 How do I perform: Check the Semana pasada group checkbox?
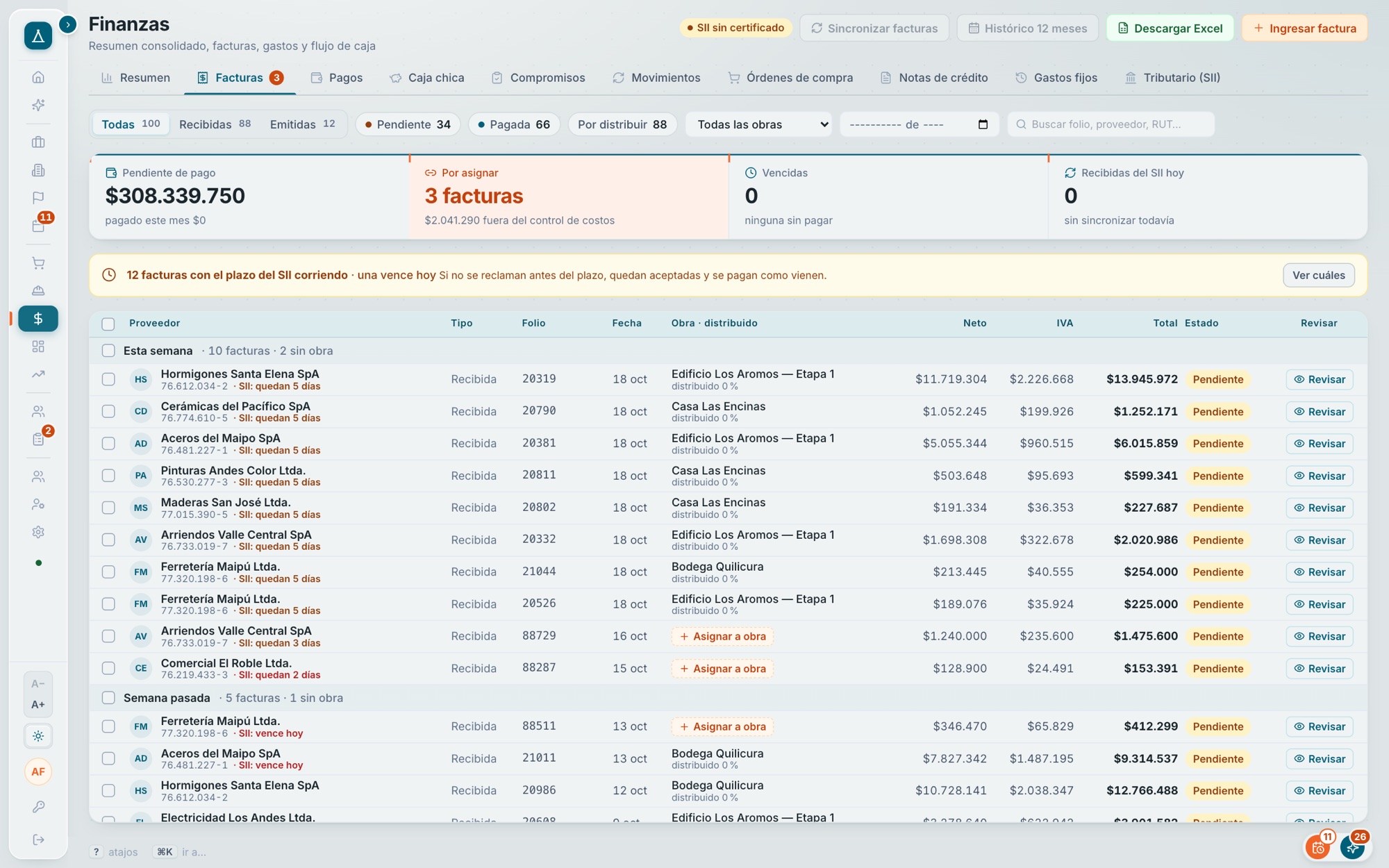point(108,698)
